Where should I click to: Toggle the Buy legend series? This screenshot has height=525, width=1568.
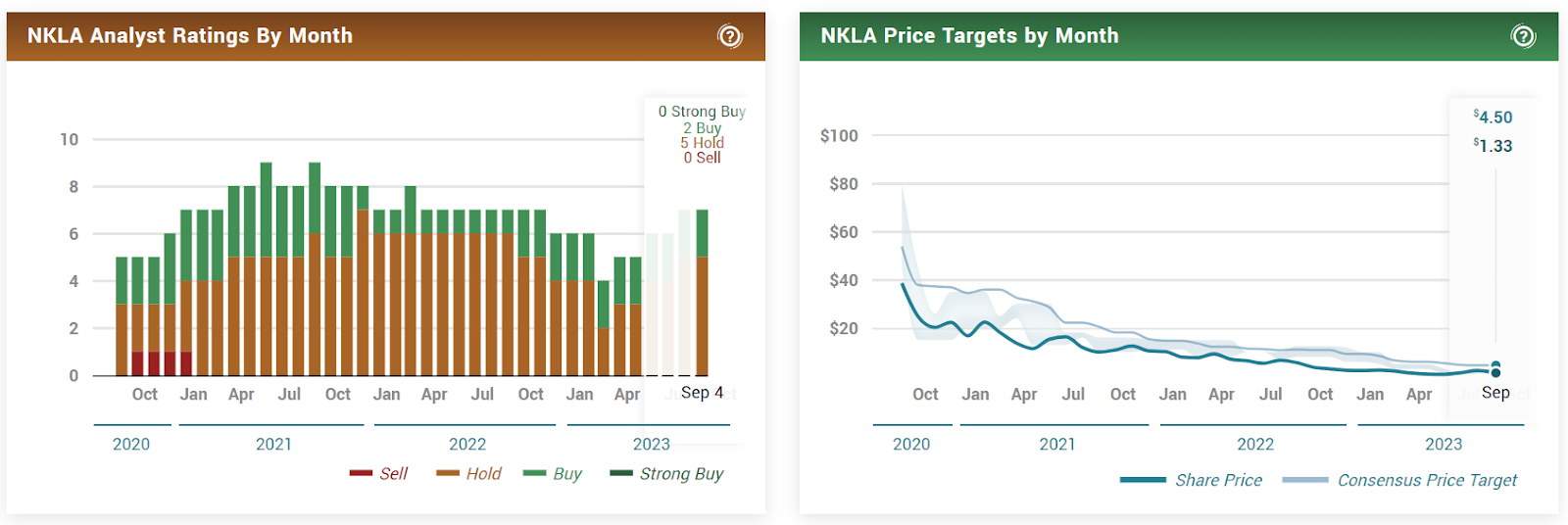click(553, 473)
